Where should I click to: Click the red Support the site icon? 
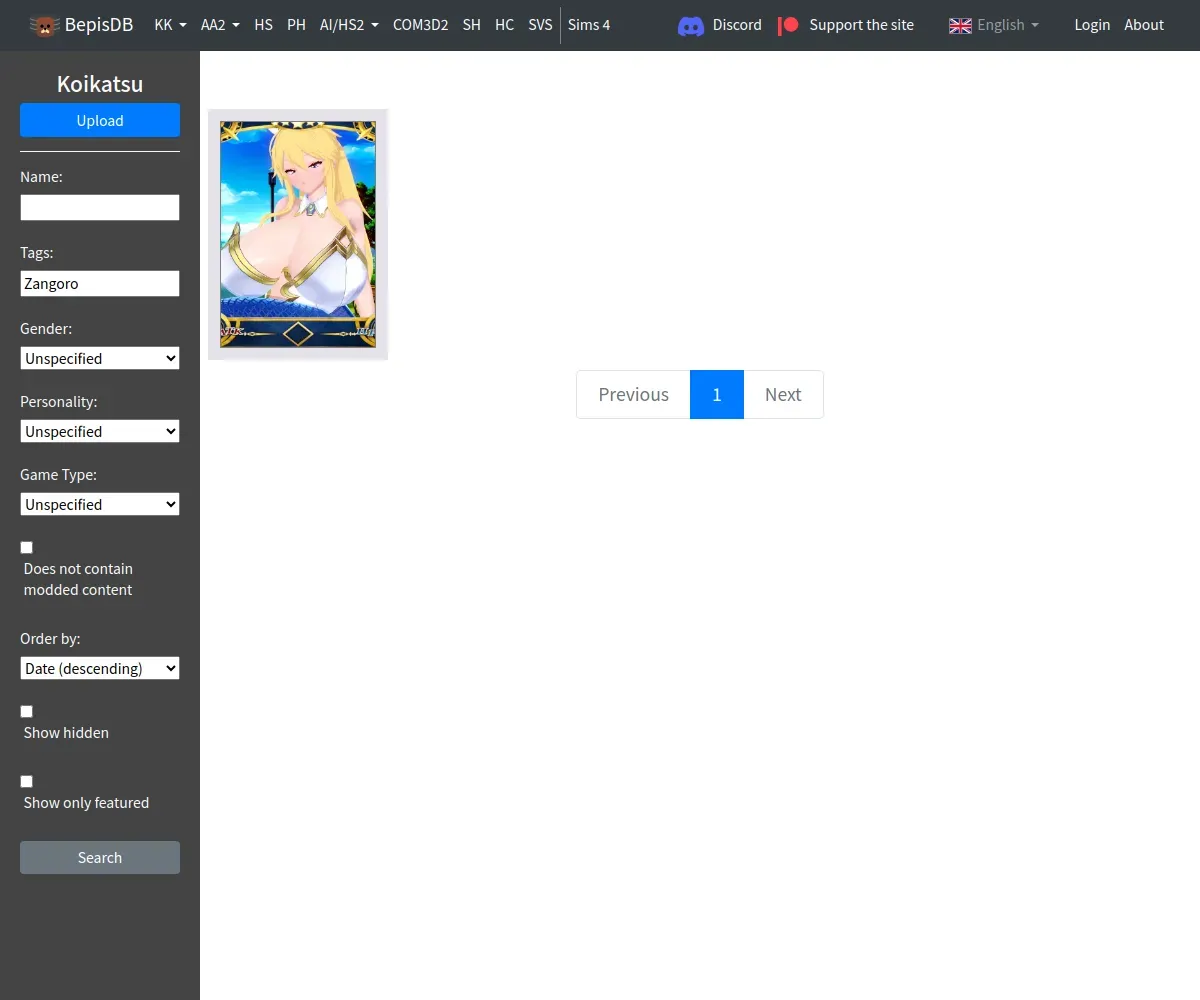click(x=789, y=25)
